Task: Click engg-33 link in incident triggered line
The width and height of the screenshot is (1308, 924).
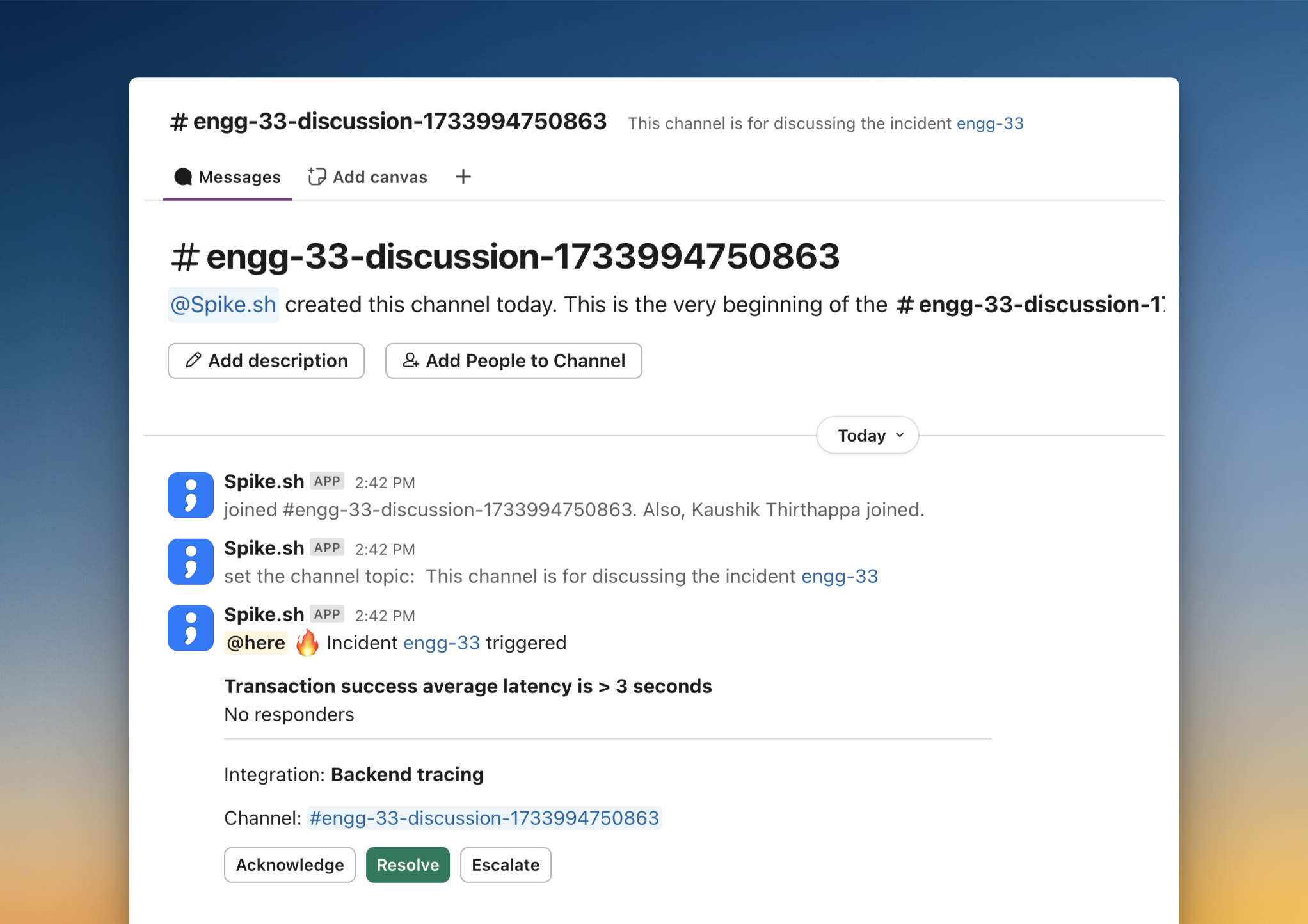Action: click(x=441, y=642)
